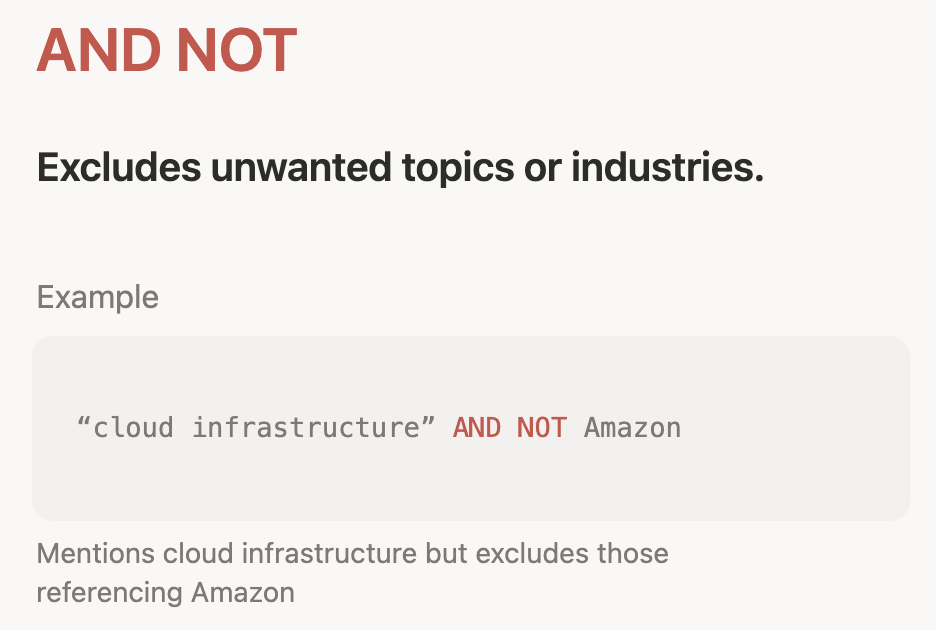
Task: Click the word infrastructure inside the code block
Action: point(308,428)
